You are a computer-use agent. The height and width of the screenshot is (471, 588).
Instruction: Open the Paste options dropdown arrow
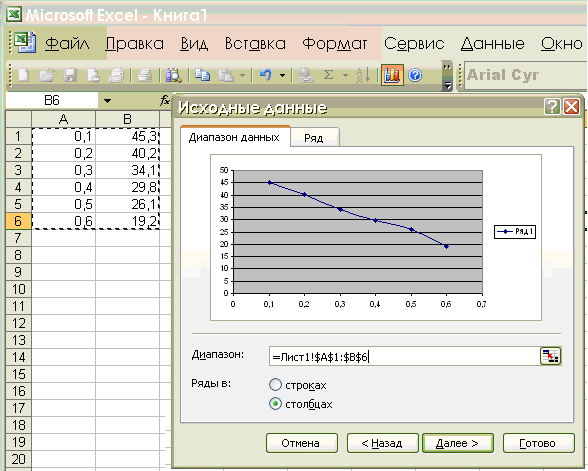(x=243, y=75)
